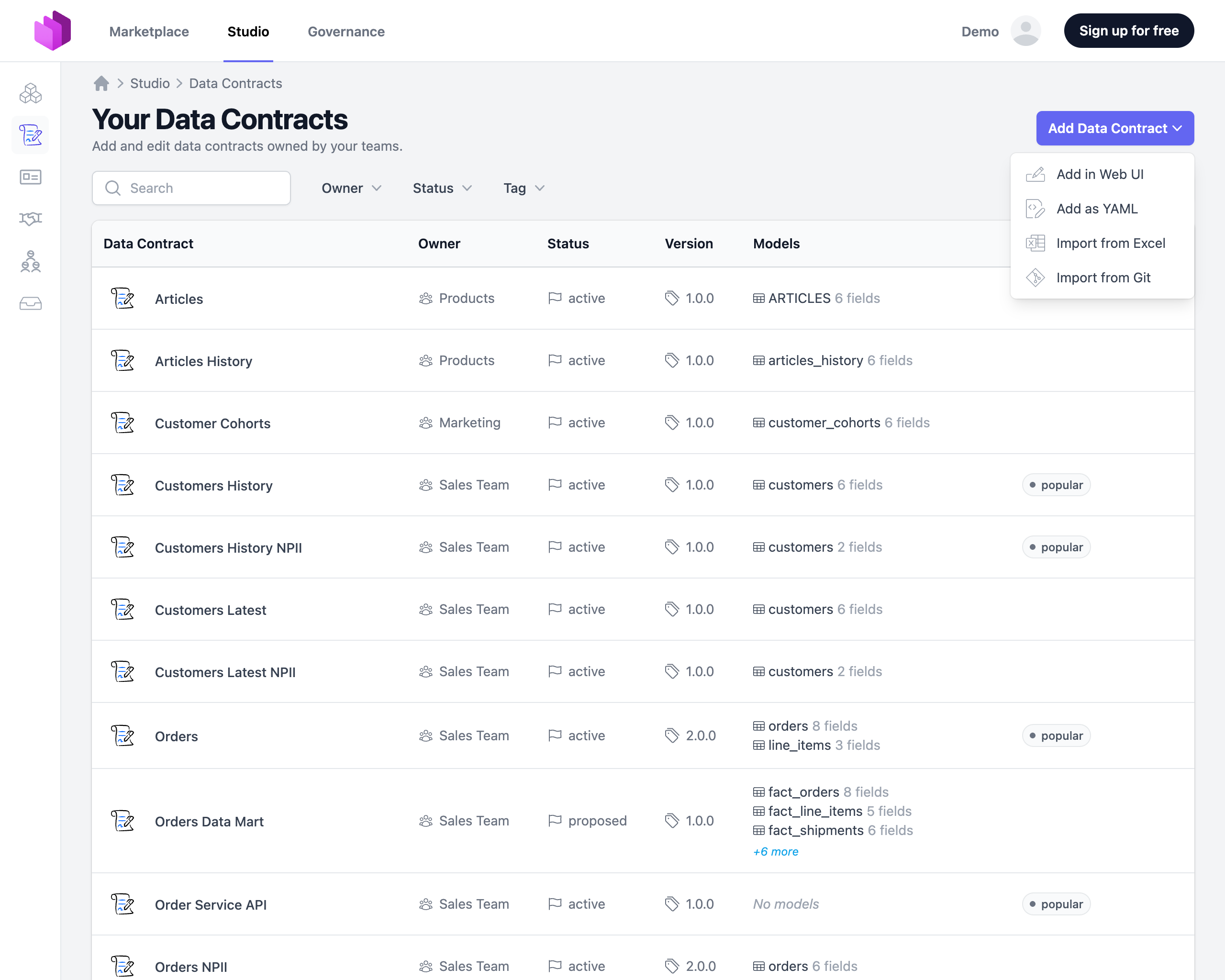Viewport: 1225px width, 980px height.
Task: Choose Import from Excel menu option
Action: pos(1110,243)
